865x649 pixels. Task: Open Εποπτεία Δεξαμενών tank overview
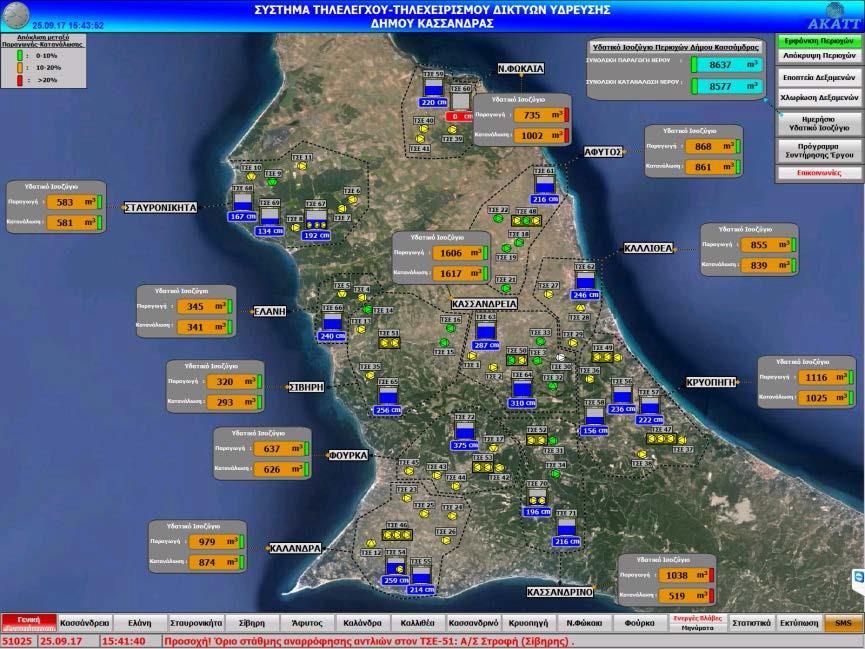[819, 77]
